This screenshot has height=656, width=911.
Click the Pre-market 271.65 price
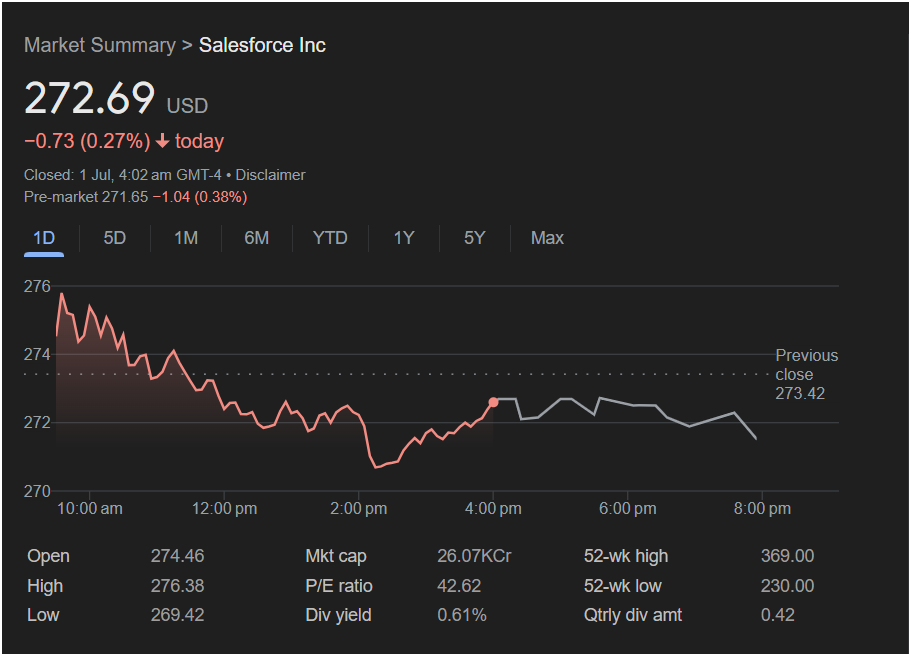tap(86, 197)
